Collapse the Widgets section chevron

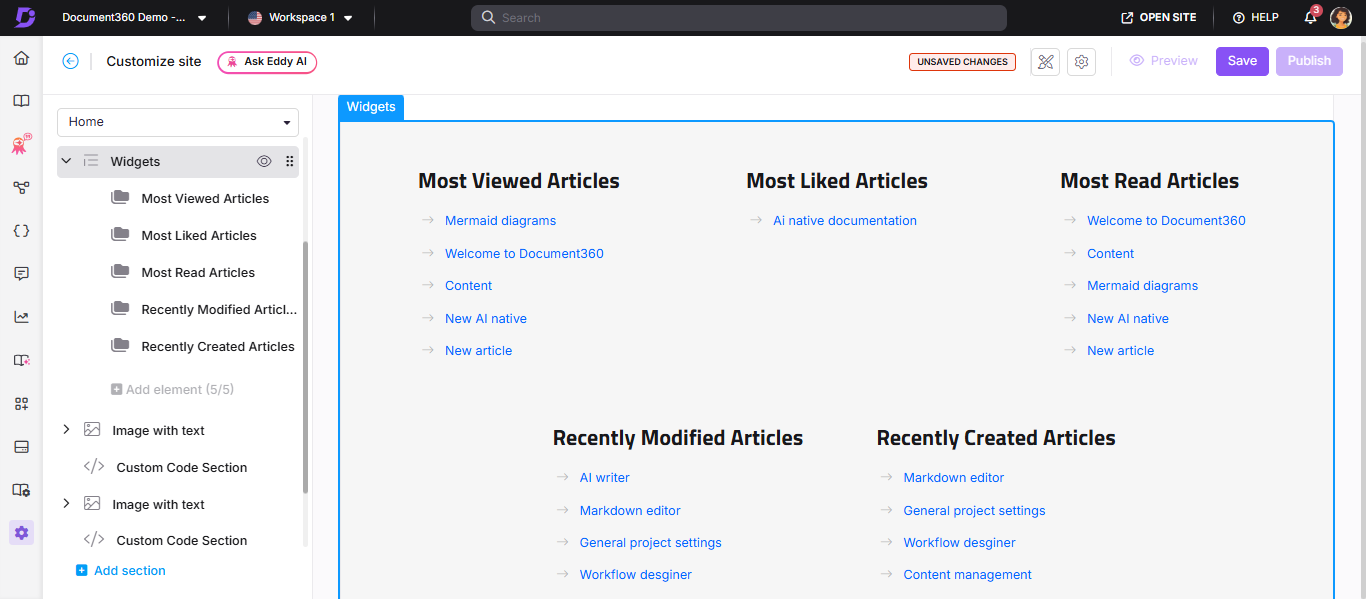(x=66, y=161)
